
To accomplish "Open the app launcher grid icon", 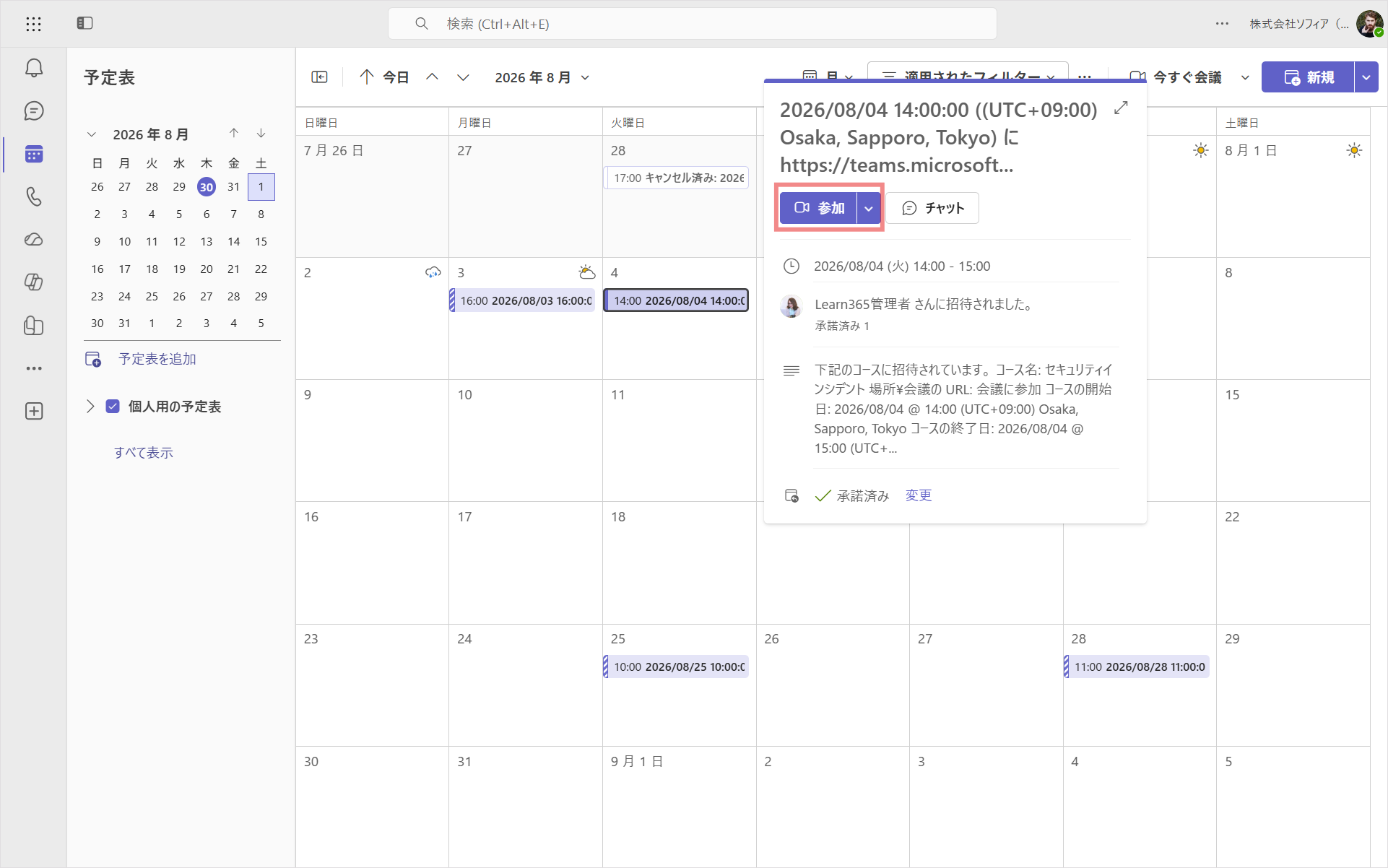I will 33,24.
